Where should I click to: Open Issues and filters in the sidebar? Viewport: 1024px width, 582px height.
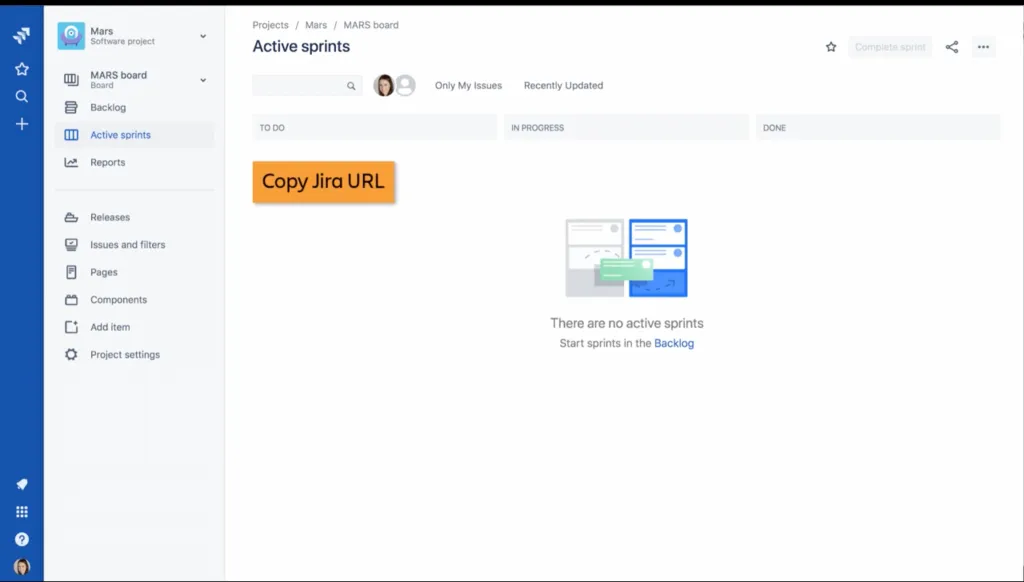(135, 244)
